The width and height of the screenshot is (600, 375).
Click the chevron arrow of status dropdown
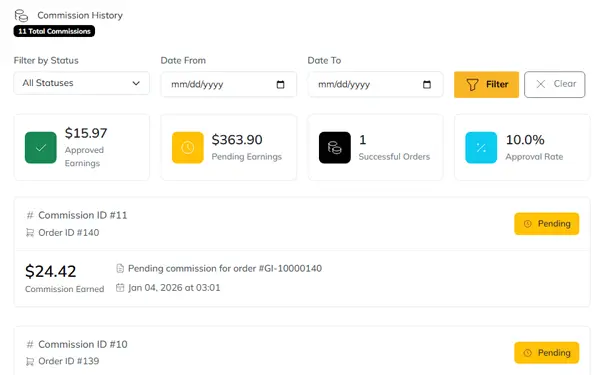[136, 83]
